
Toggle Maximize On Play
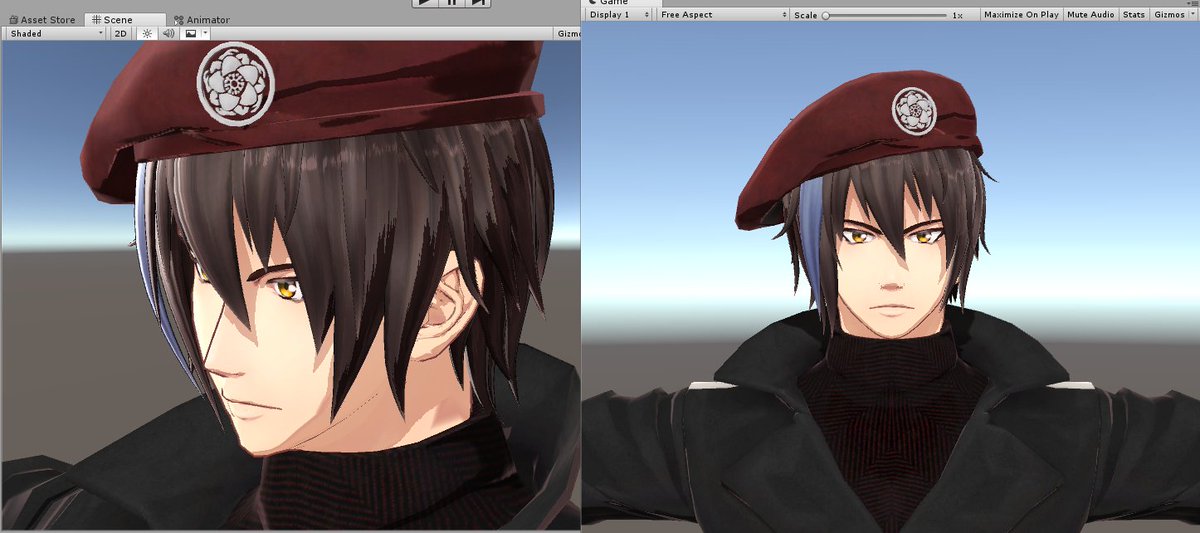click(x=1021, y=15)
